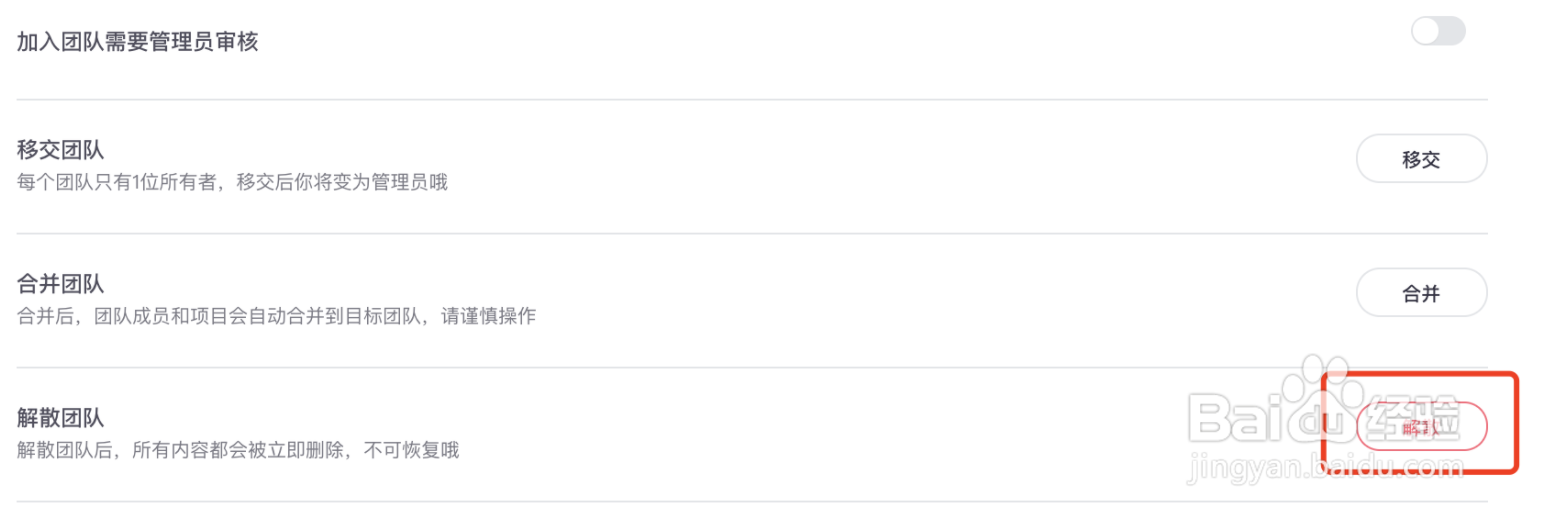Click the 加入团队需要管理员审核 label
Viewport: 1547px width, 519px height.
138,42
